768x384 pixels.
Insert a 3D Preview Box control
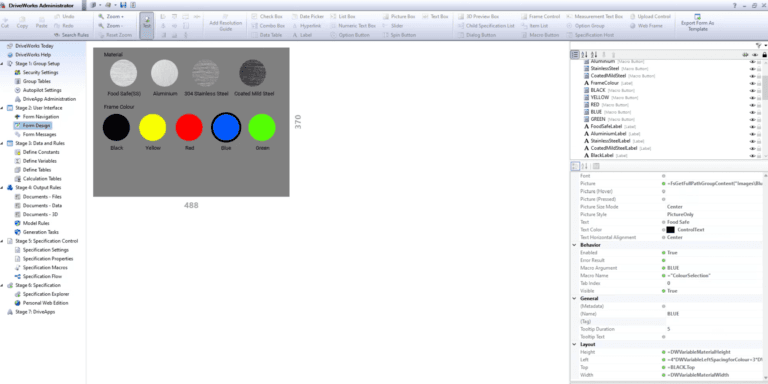pyautogui.click(x=478, y=17)
